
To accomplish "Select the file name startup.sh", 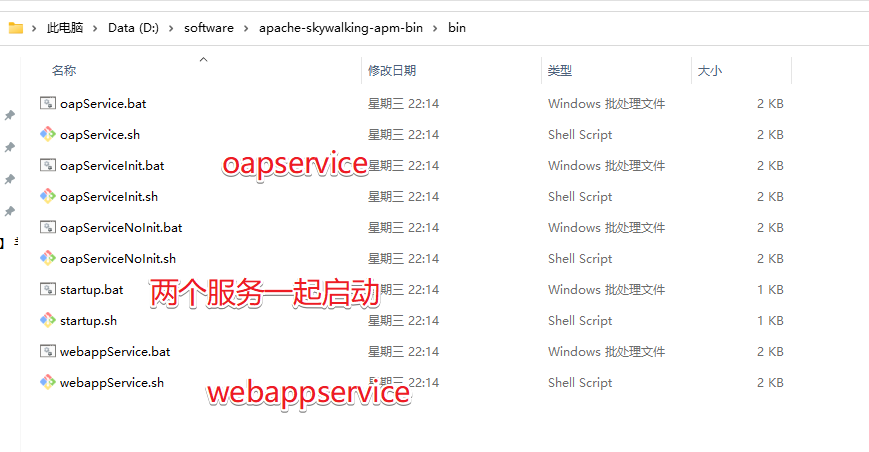I will point(88,321).
